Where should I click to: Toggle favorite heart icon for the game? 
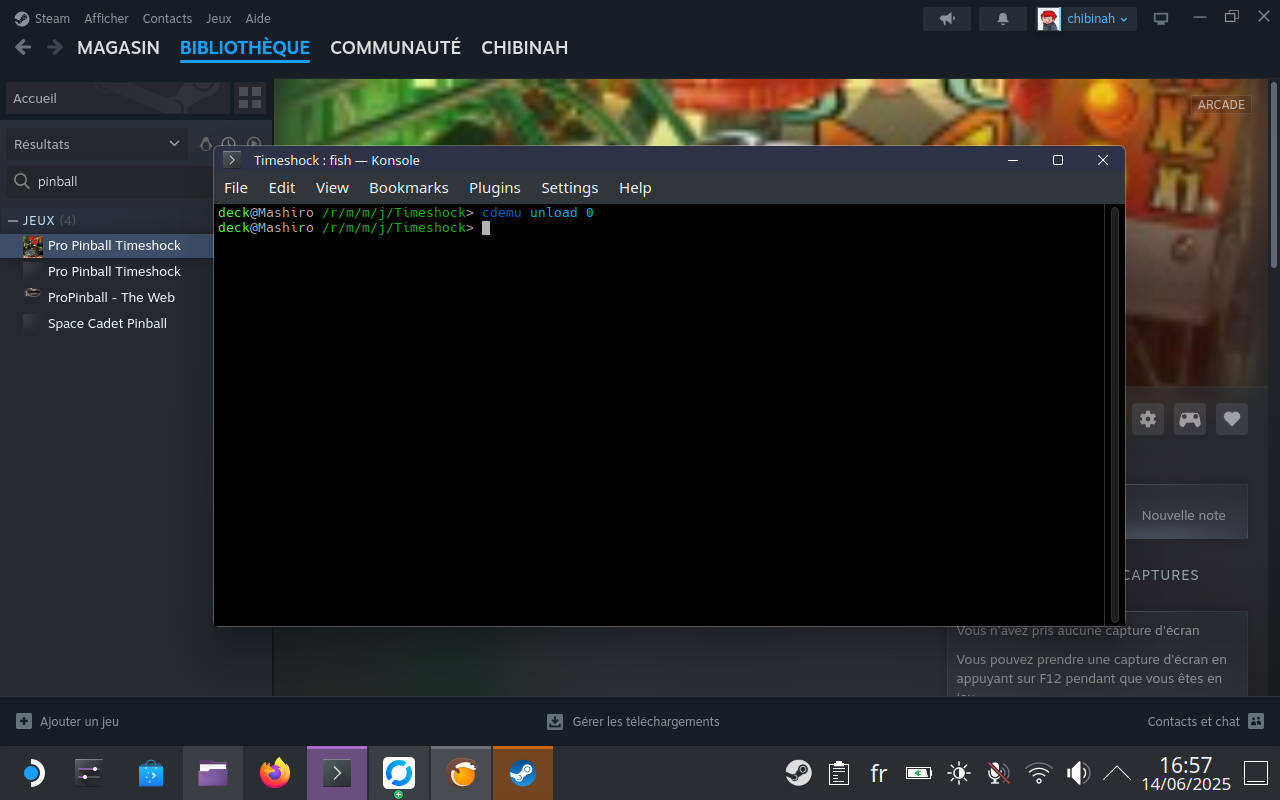click(1232, 419)
